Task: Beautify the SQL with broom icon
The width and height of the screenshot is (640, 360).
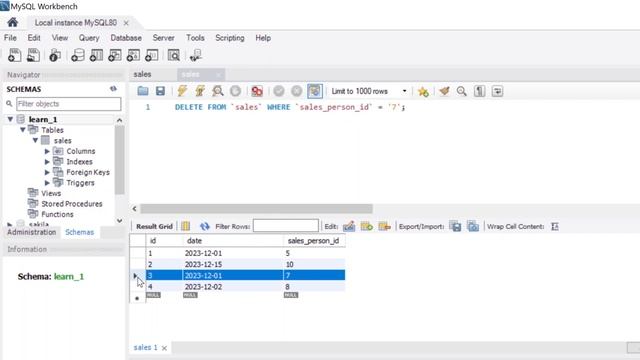Action: pos(444,91)
